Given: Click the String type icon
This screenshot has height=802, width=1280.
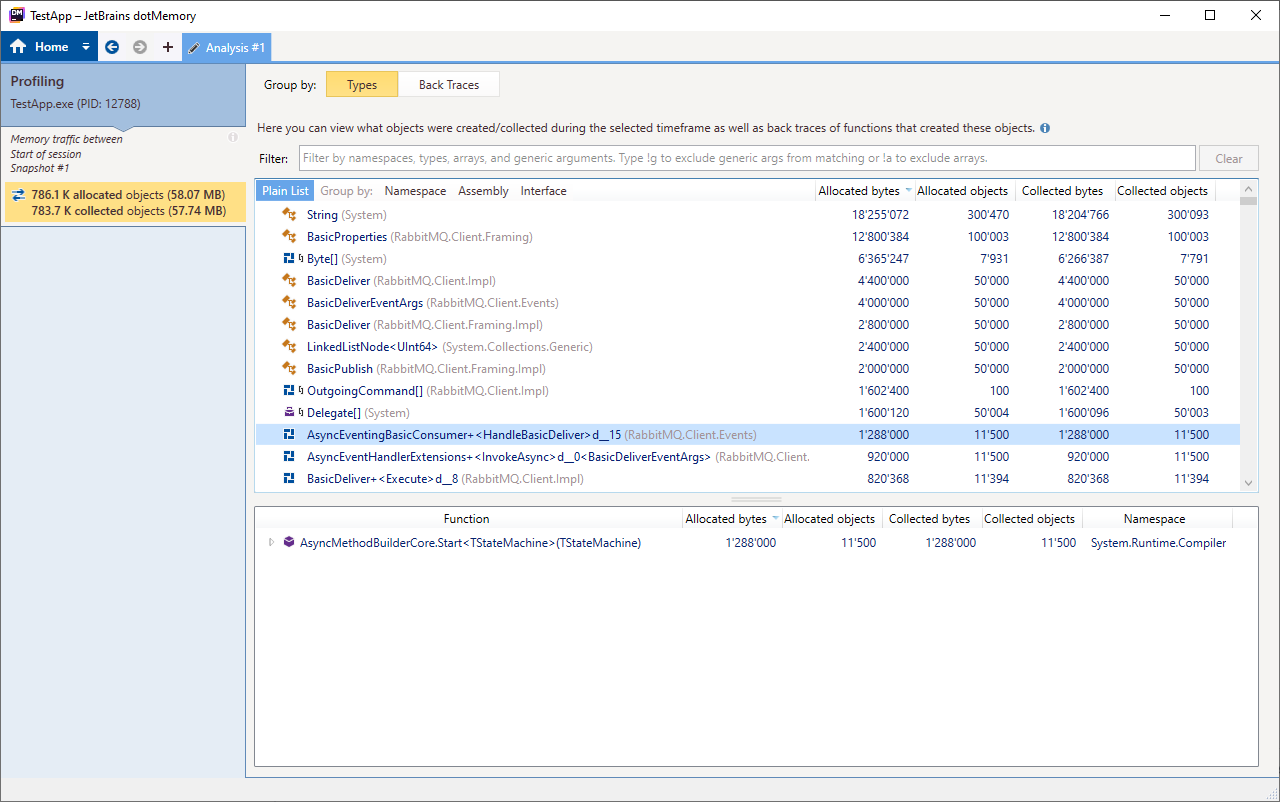Looking at the screenshot, I should (x=289, y=215).
